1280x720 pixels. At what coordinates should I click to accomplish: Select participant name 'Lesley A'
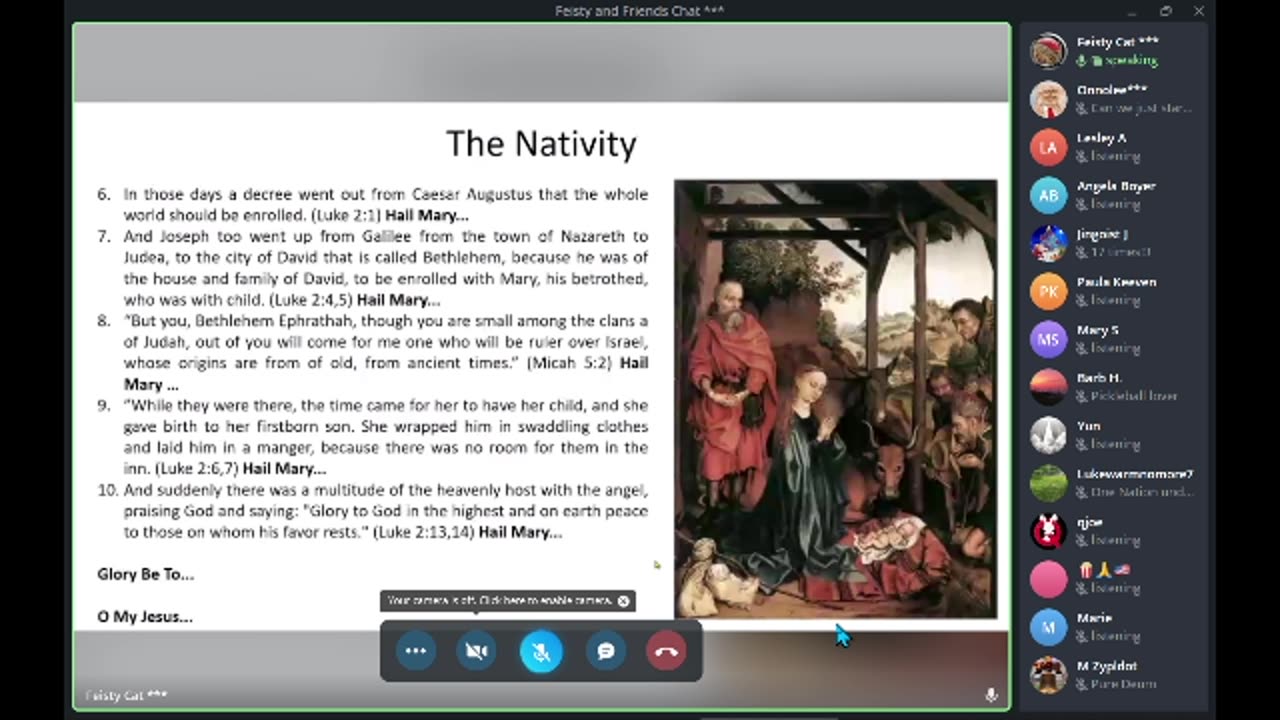click(x=1101, y=138)
